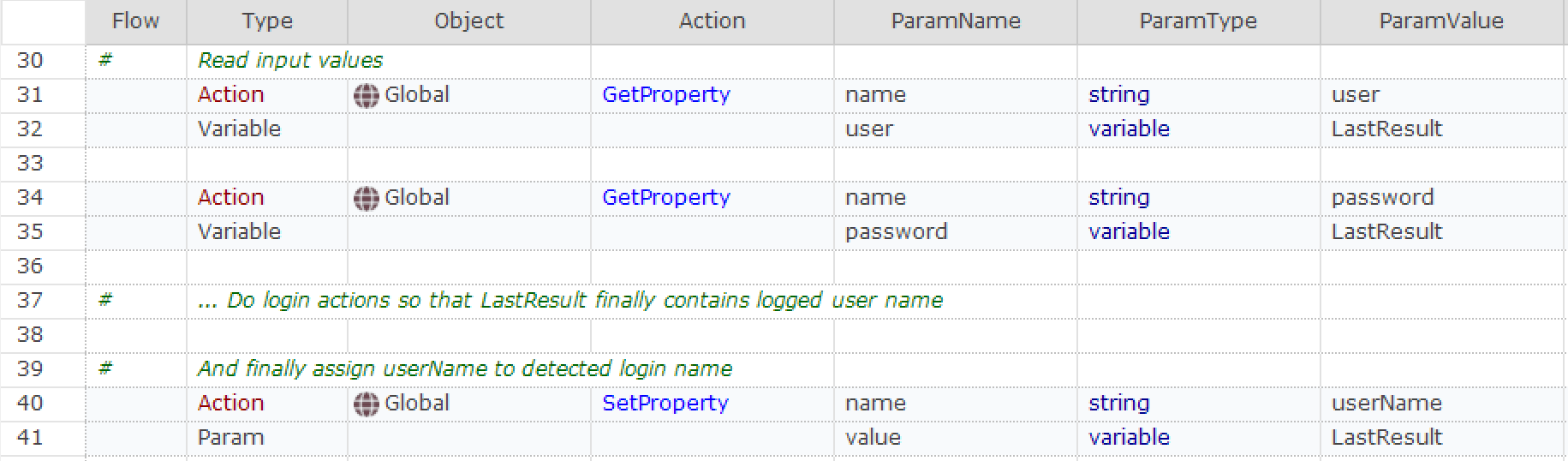Click the Global globe icon in row 31
Viewport: 1568px width, 461px height.
pyautogui.click(x=366, y=95)
